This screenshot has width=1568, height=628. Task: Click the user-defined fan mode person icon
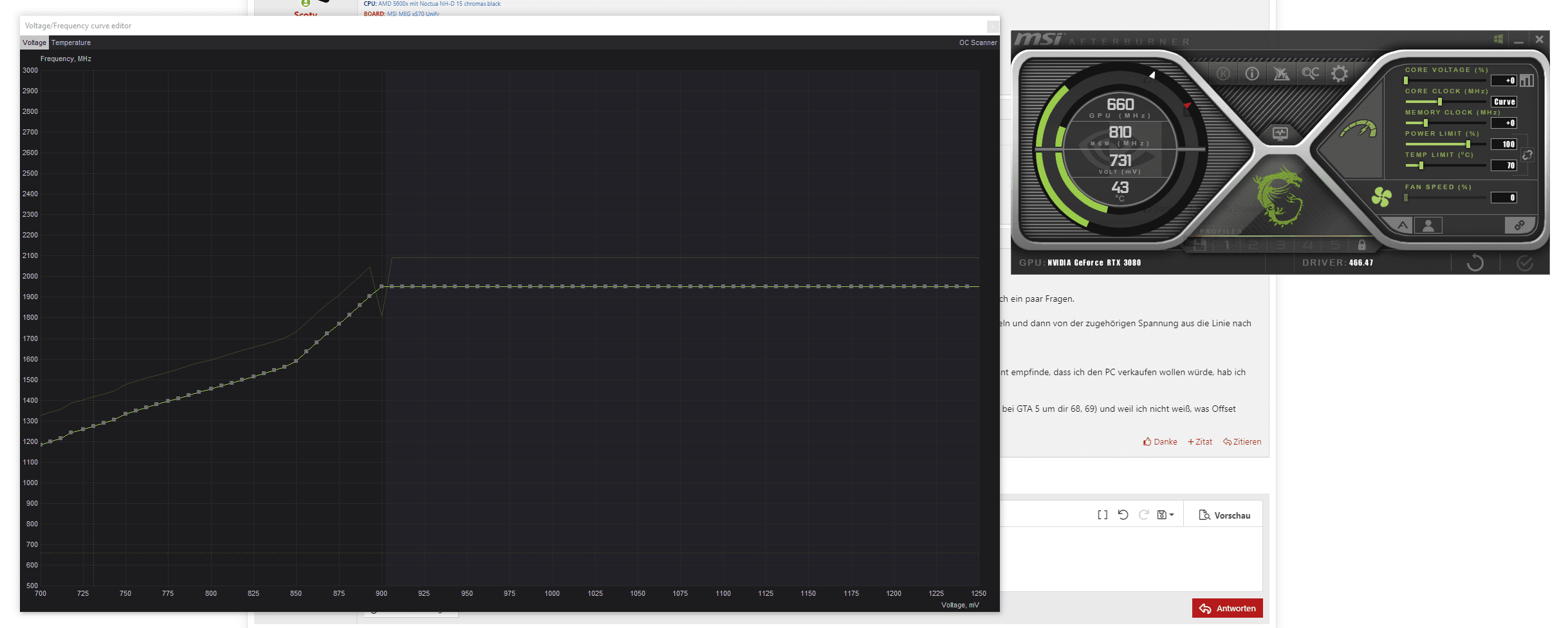[1428, 225]
